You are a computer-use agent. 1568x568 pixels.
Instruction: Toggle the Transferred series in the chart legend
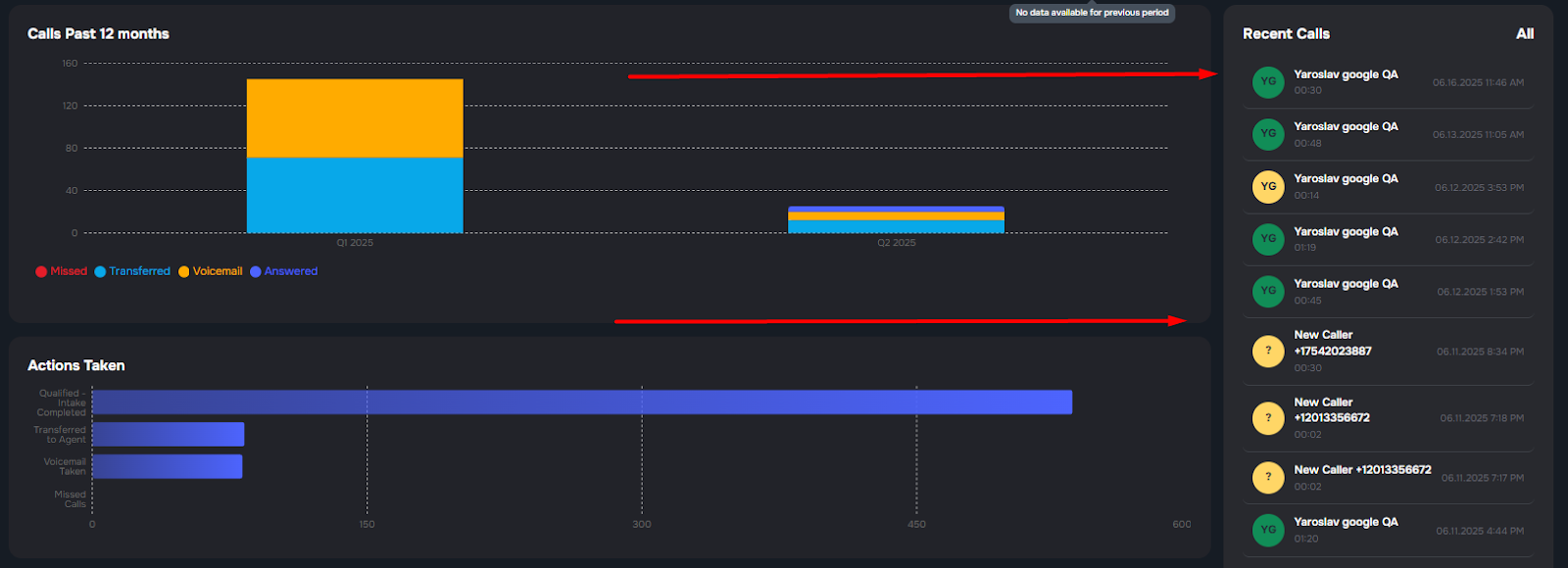pos(132,271)
